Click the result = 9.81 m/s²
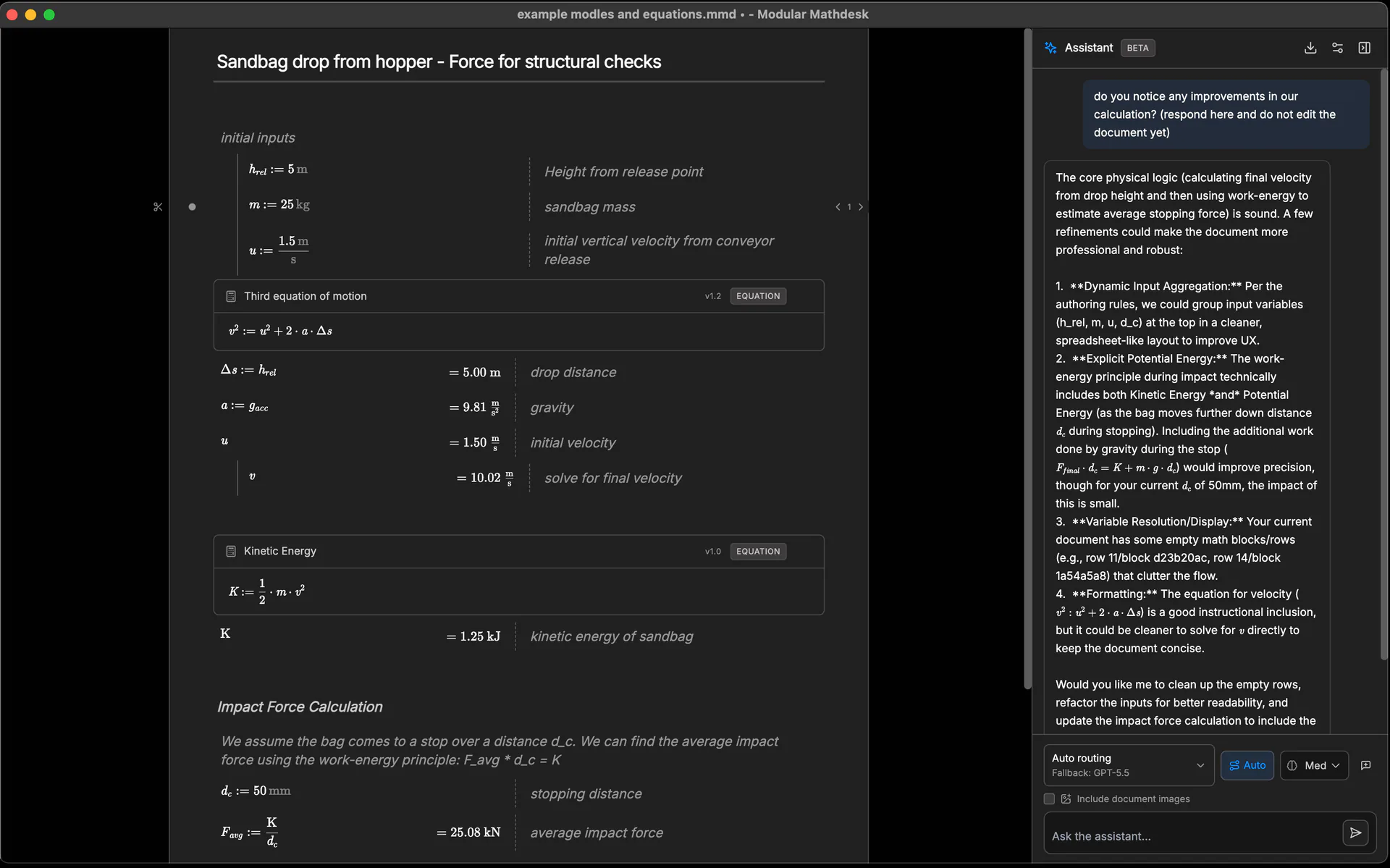The image size is (1390, 868). [x=474, y=408]
